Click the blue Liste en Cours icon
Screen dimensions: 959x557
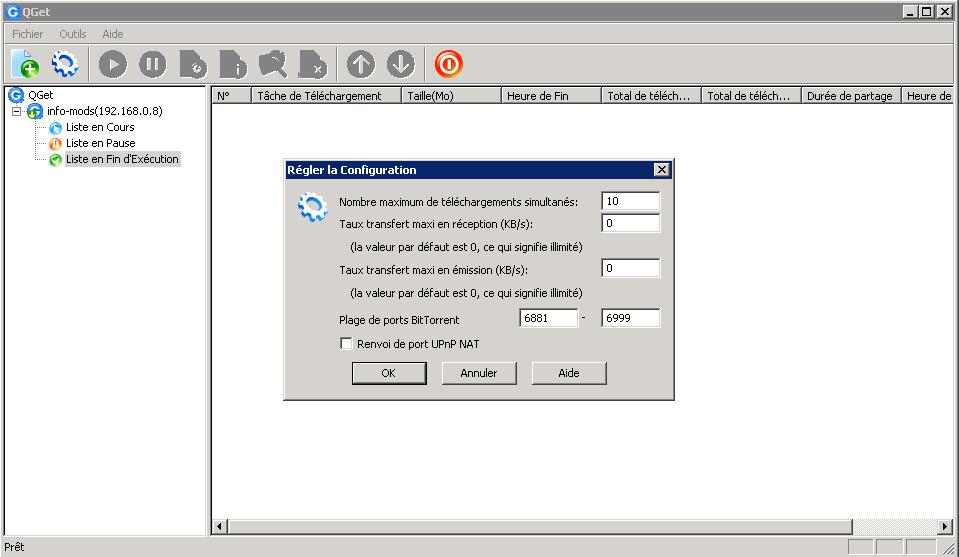[x=55, y=128]
